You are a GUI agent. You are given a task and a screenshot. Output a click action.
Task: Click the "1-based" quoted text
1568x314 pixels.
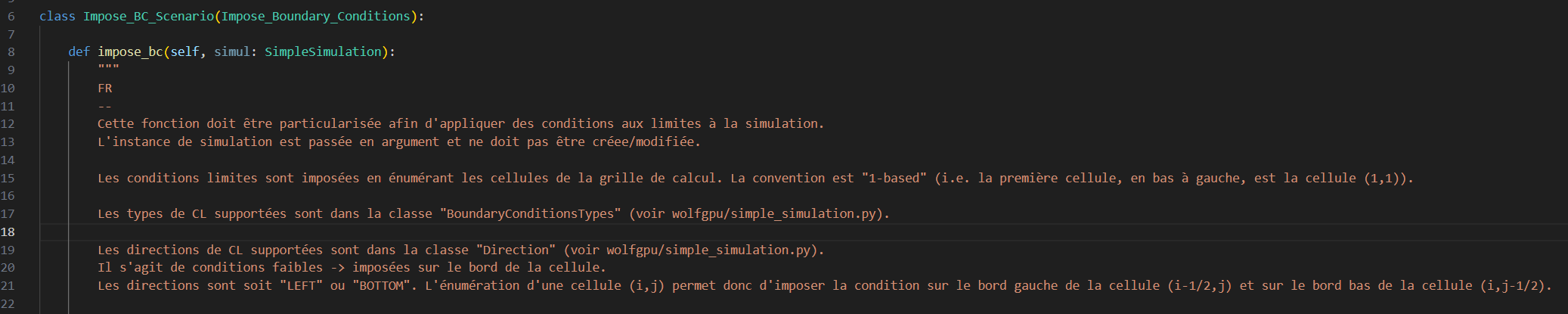(894, 179)
